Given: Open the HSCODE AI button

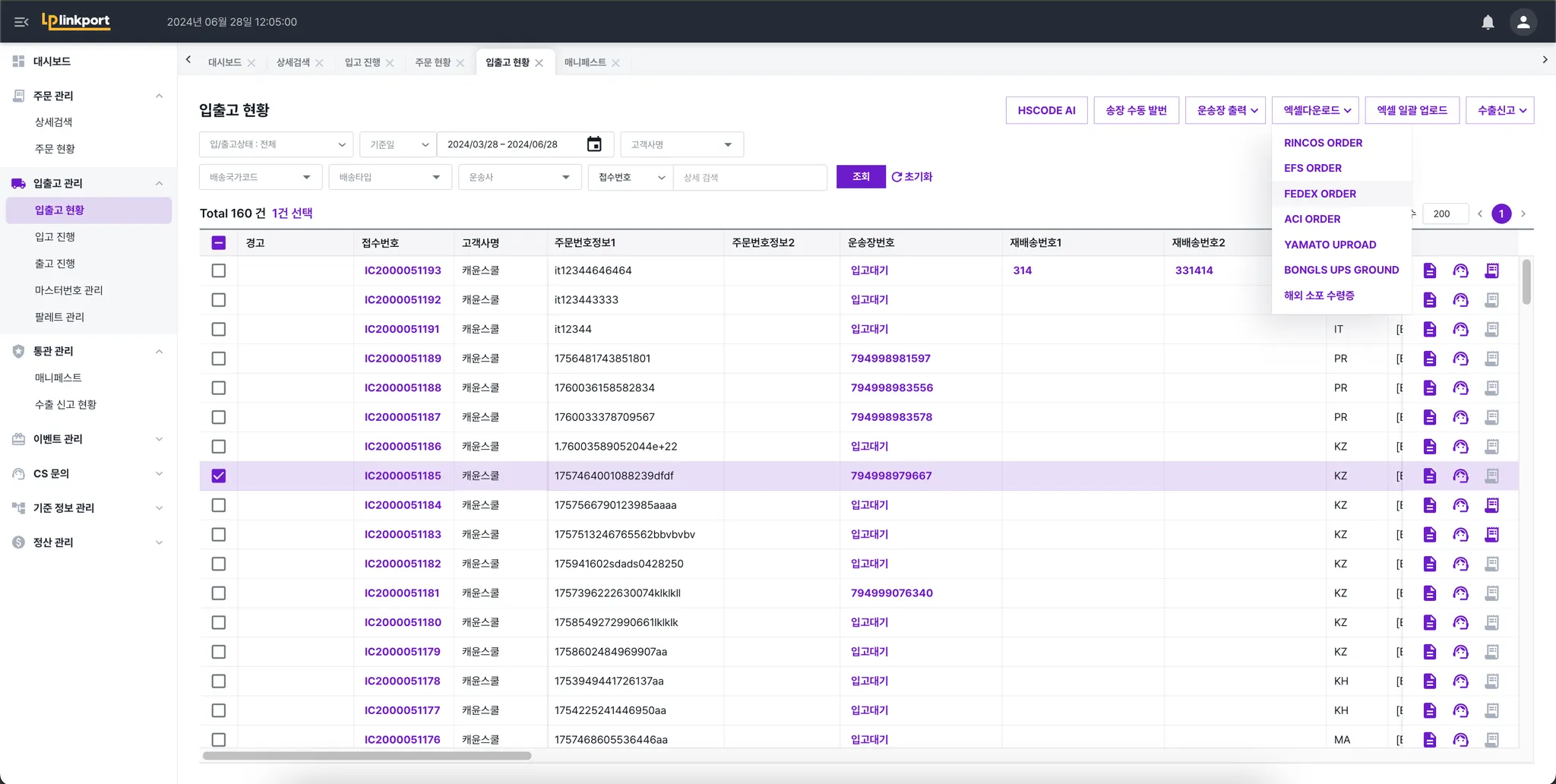Looking at the screenshot, I should (x=1046, y=110).
